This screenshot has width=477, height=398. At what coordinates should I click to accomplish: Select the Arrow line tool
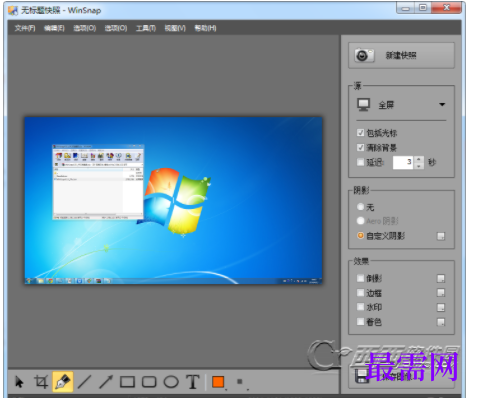[106, 382]
